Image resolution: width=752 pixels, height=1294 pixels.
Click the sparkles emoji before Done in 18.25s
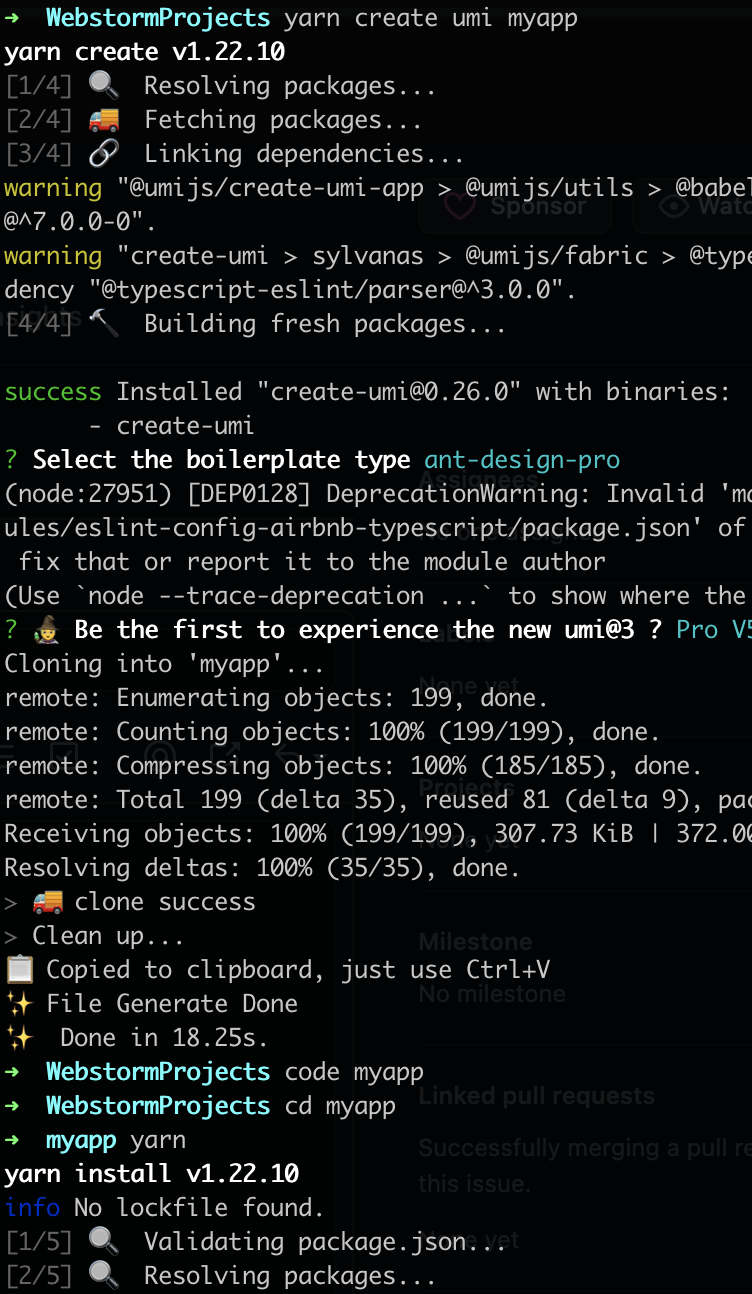pyautogui.click(x=19, y=1038)
